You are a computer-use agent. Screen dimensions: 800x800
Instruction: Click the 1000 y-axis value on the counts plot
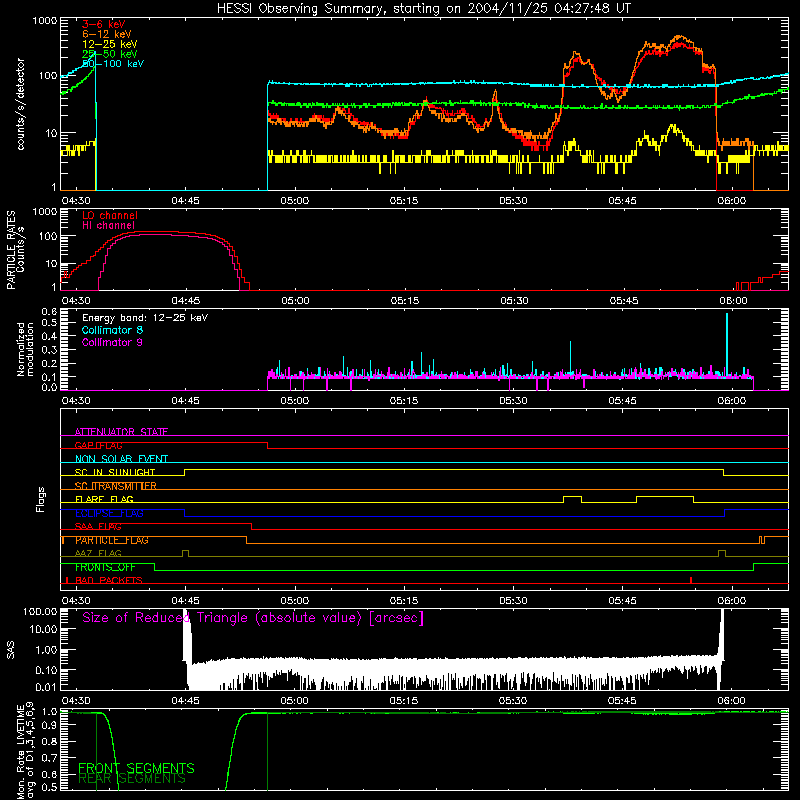pos(45,21)
